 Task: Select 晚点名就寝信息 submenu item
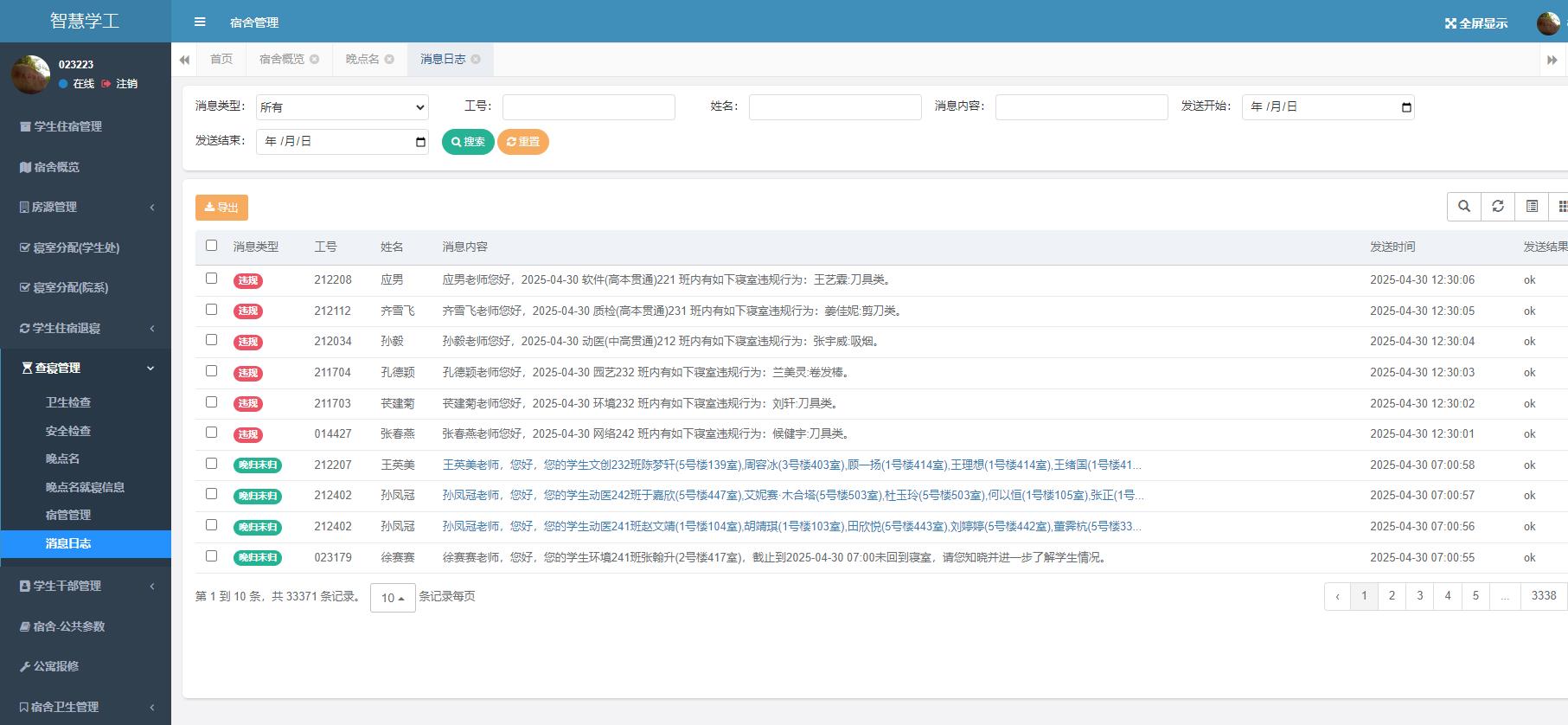(x=86, y=487)
